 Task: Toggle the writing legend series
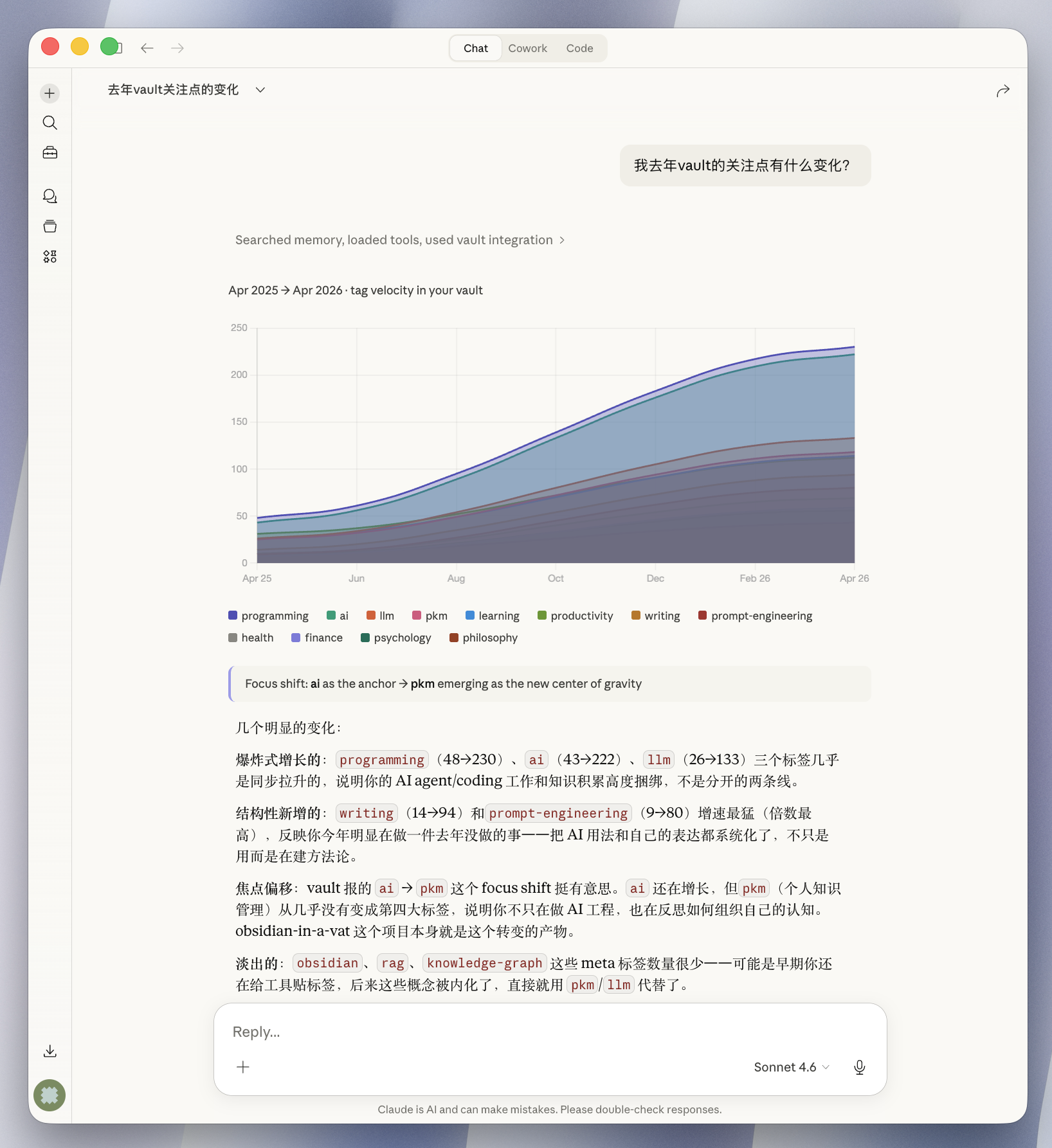click(656, 616)
